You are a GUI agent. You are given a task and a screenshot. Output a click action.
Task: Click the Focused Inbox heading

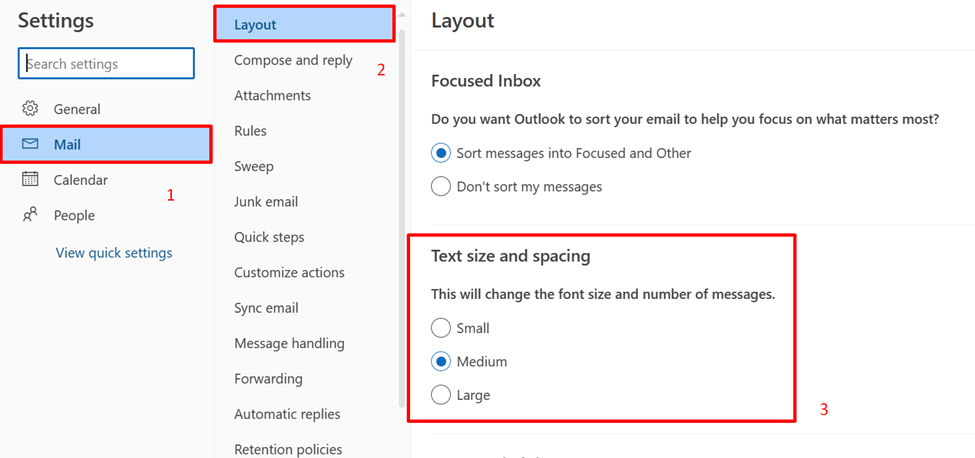486,81
